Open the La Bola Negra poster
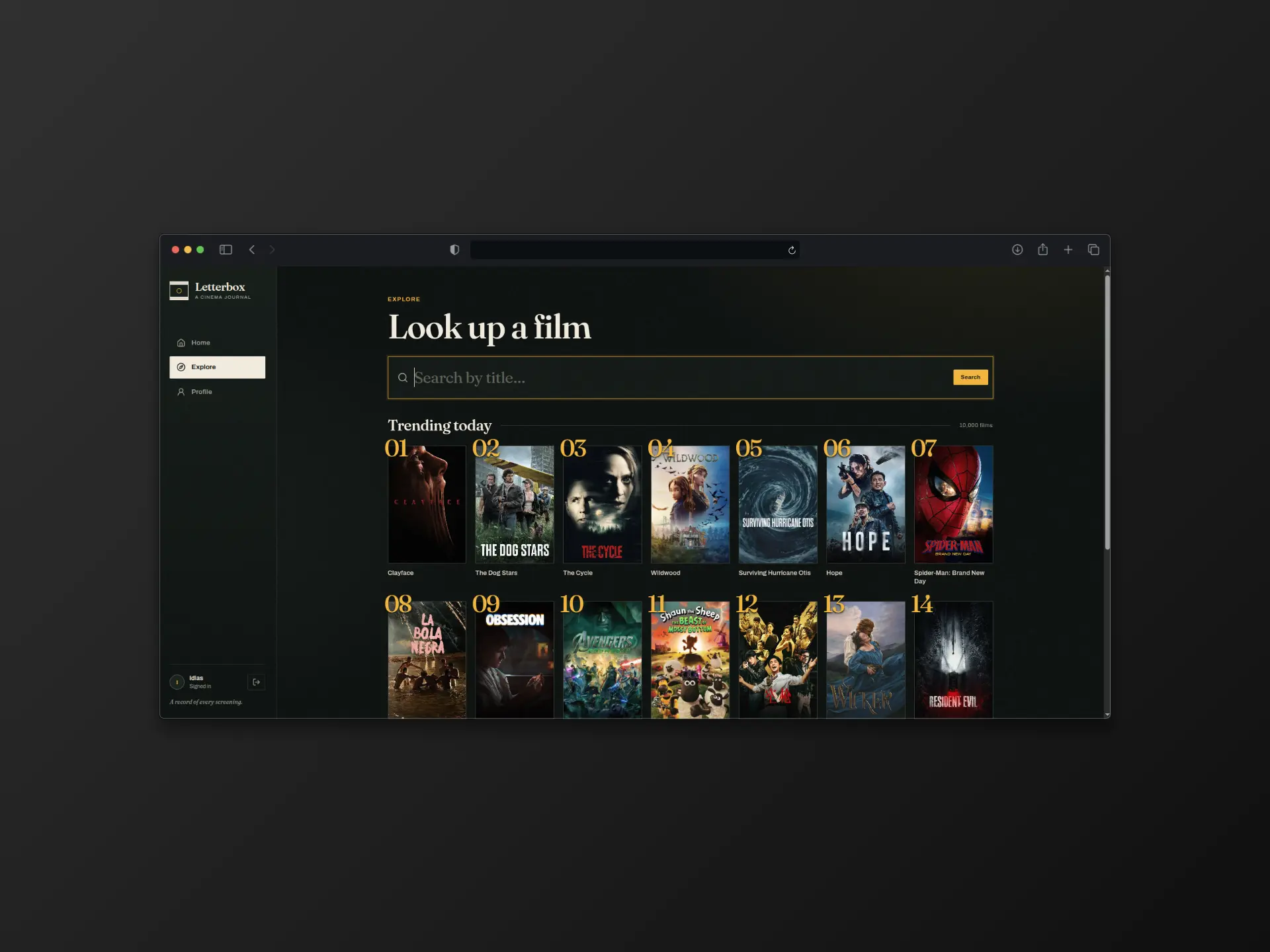 (427, 659)
